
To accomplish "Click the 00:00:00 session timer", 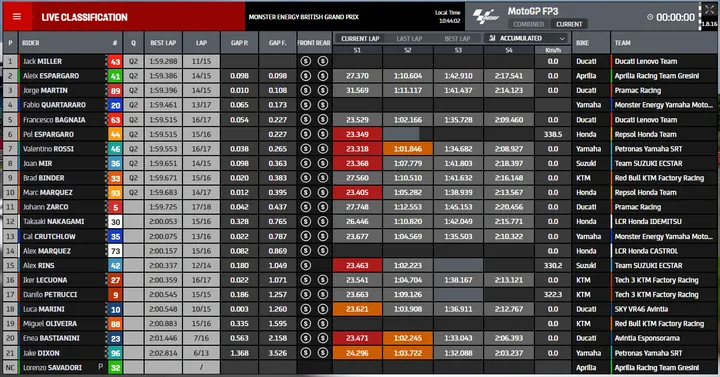I will [x=675, y=17].
